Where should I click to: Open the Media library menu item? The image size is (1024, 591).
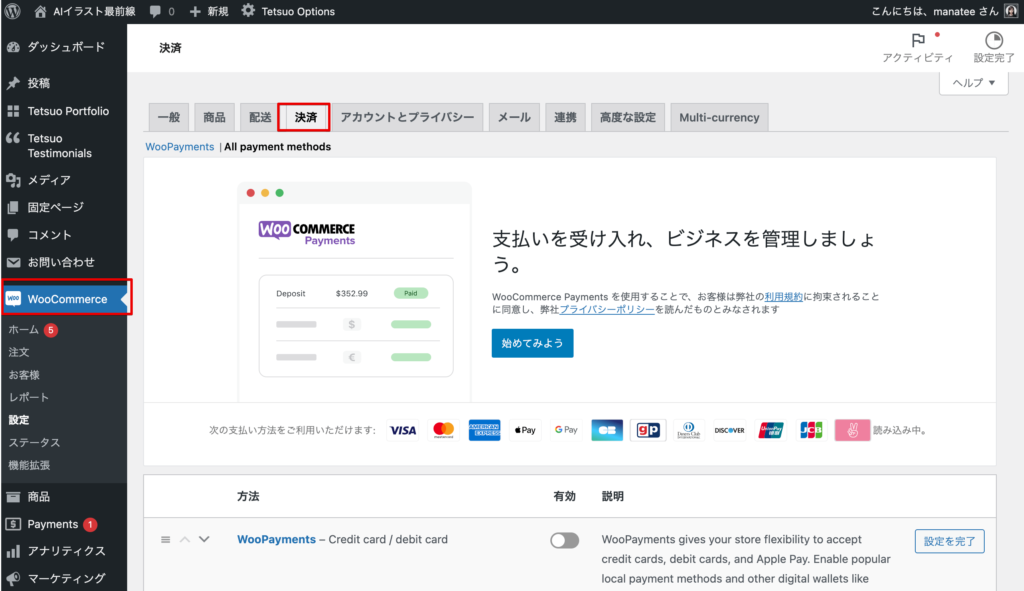tap(48, 180)
